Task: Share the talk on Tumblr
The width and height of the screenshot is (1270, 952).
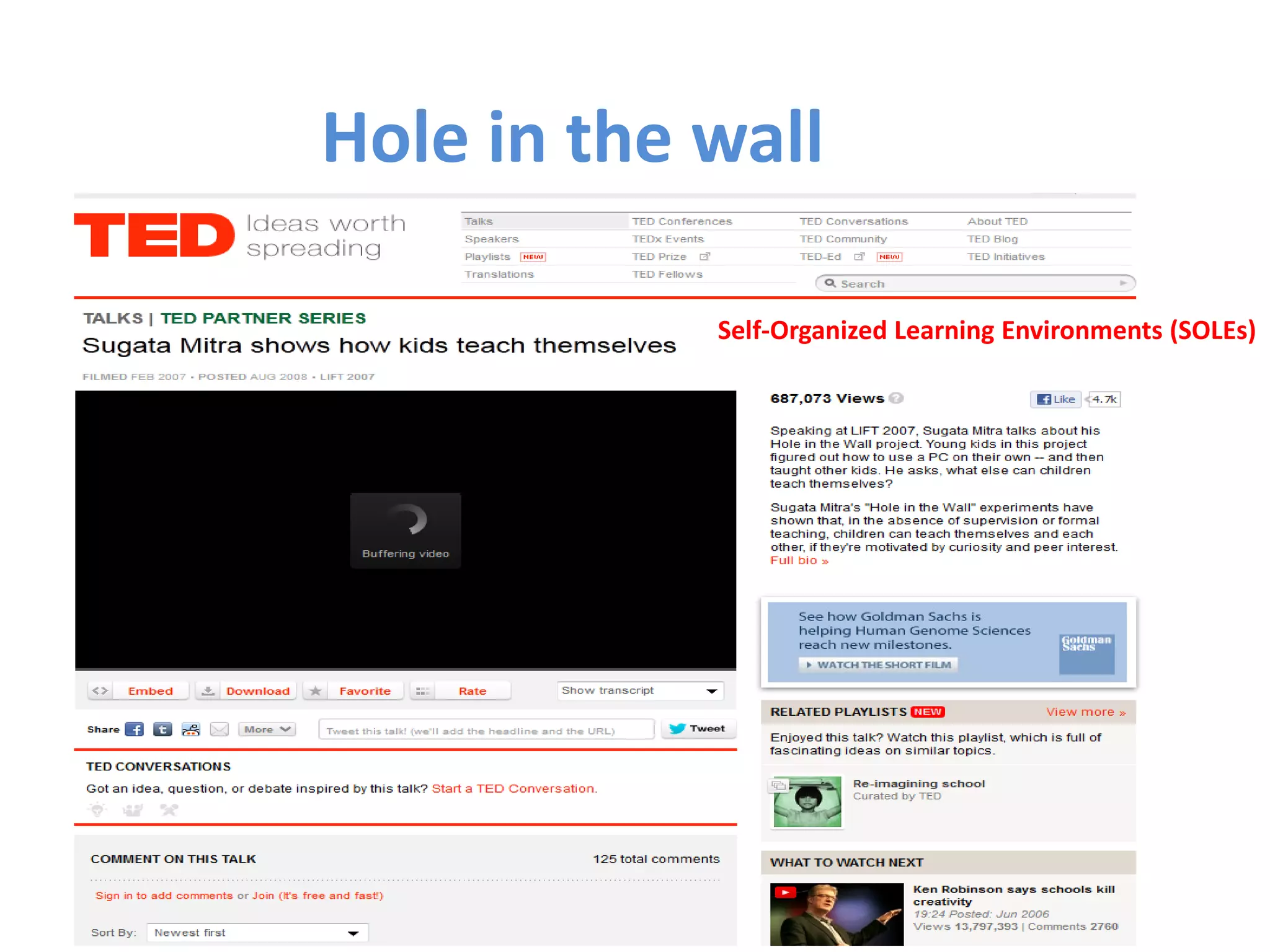Action: tap(162, 729)
